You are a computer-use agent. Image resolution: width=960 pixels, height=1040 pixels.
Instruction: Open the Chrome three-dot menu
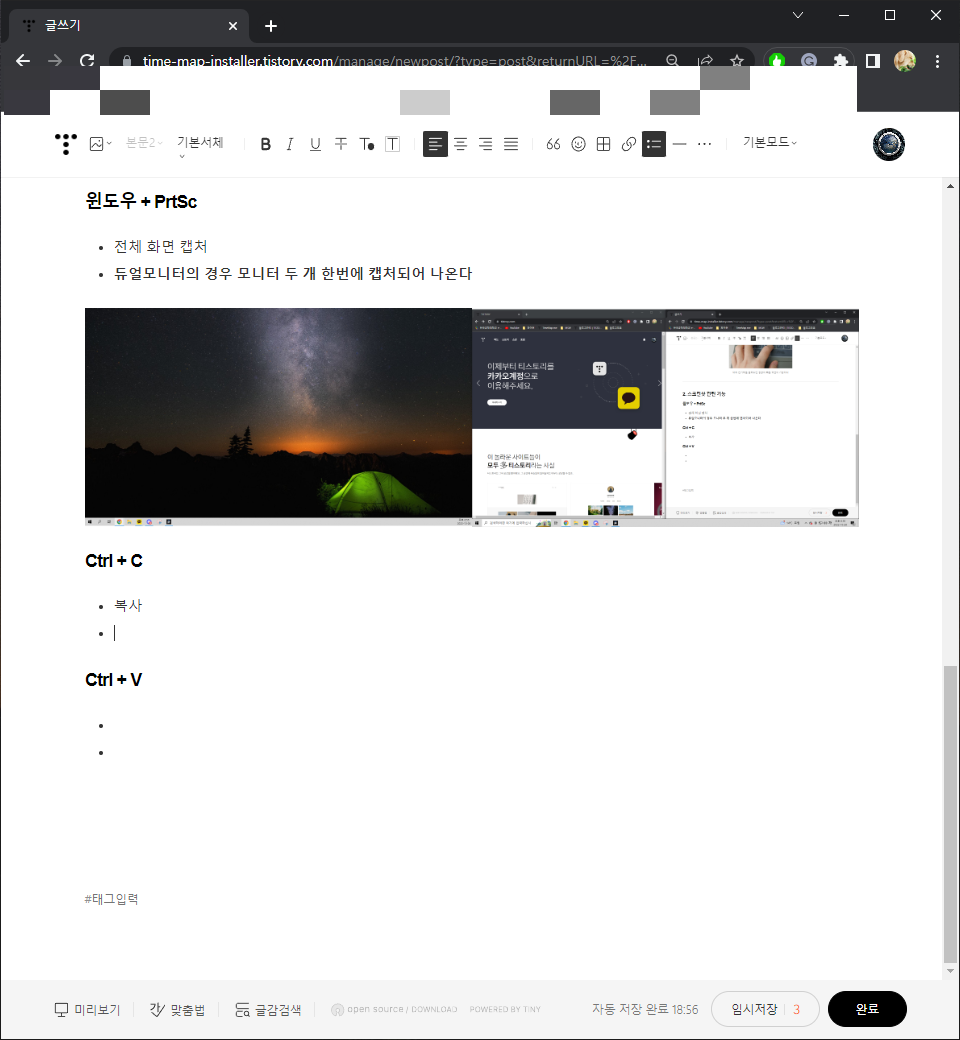937,61
